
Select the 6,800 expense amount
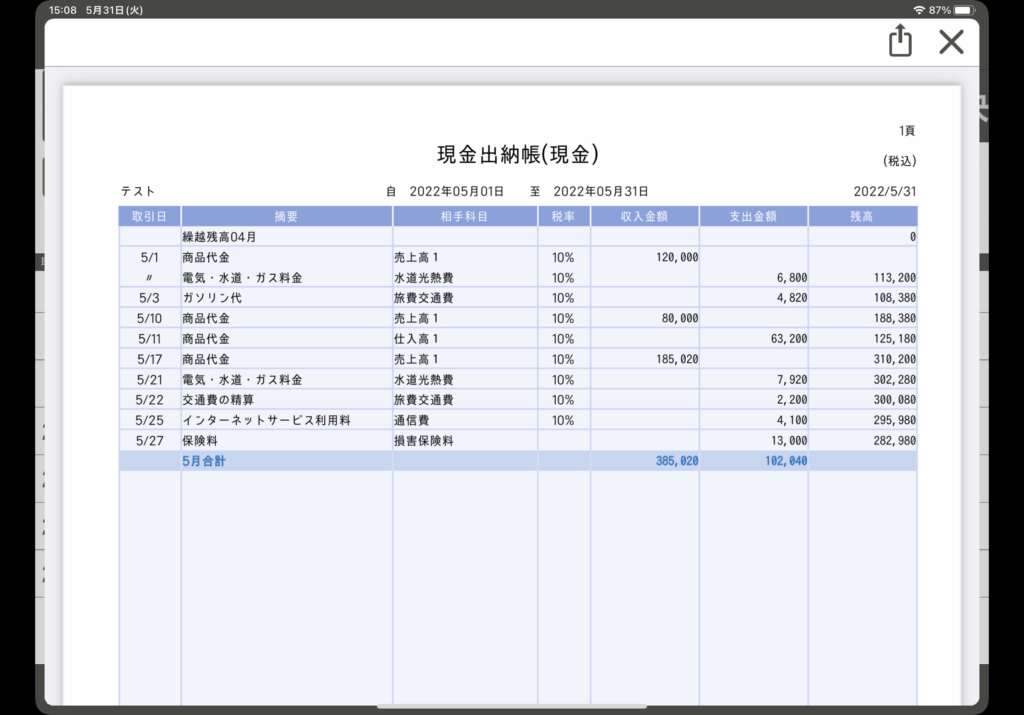pyautogui.click(x=792, y=278)
